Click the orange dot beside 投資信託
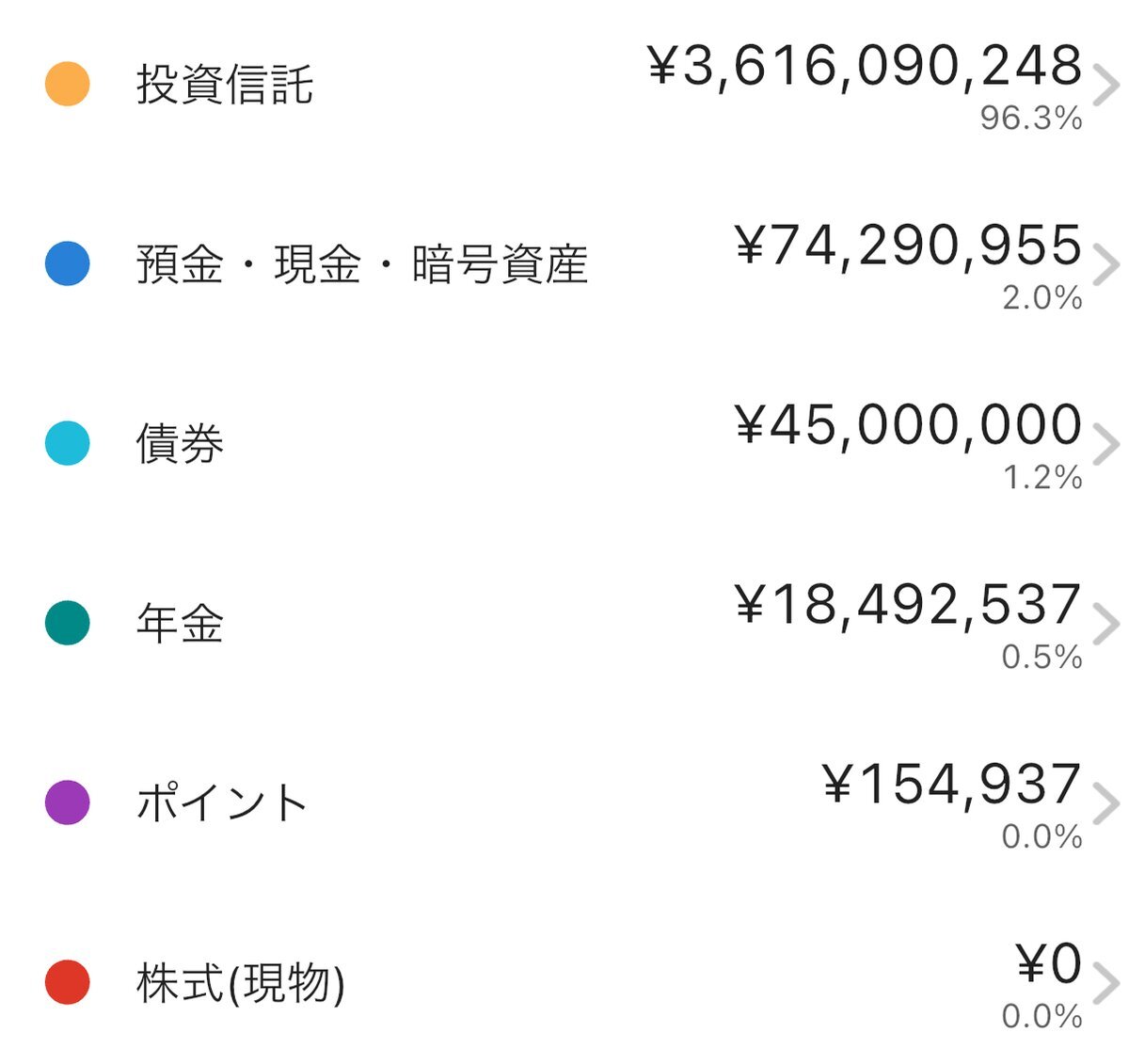The width and height of the screenshot is (1129, 1064). click(x=68, y=84)
